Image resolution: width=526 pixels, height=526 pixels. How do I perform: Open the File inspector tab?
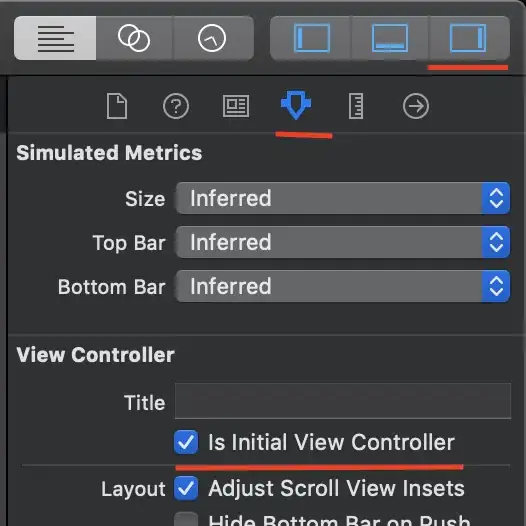click(117, 106)
